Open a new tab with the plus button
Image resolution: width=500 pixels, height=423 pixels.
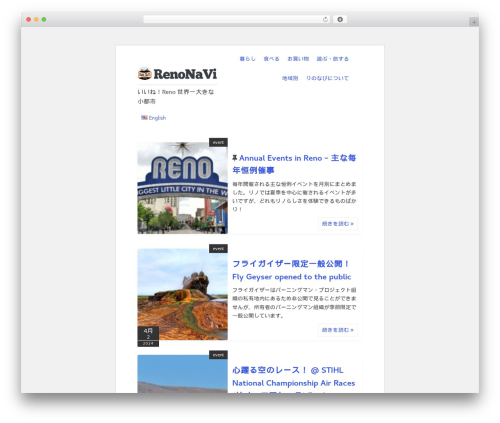[x=474, y=22]
